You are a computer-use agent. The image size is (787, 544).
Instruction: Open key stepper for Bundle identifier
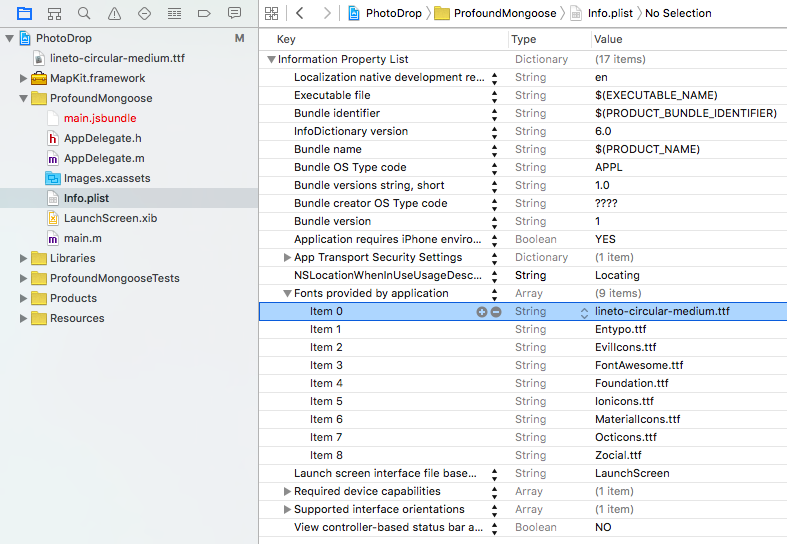click(x=494, y=114)
